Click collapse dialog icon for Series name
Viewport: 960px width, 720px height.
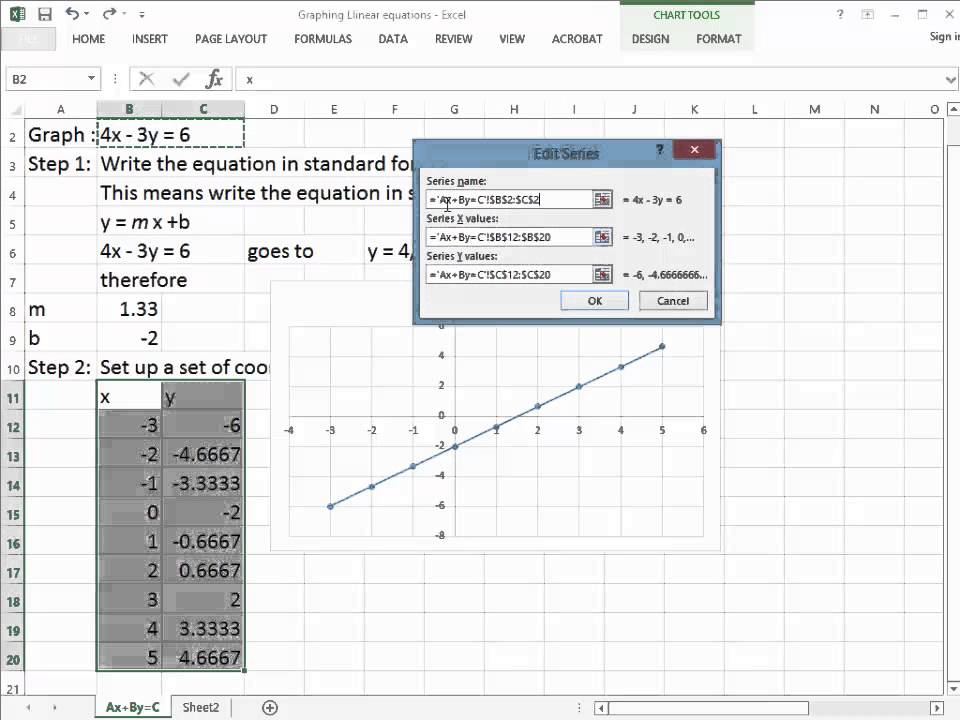tap(602, 200)
